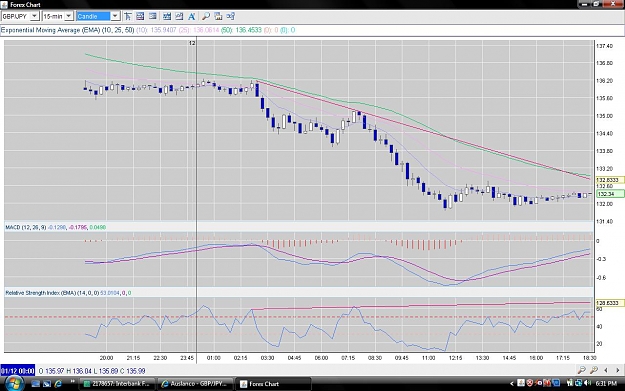Viewport: 625px width, 391px height.
Task: Switch to '2178657: Interbank F...' taskbar window
Action: [x=118, y=384]
